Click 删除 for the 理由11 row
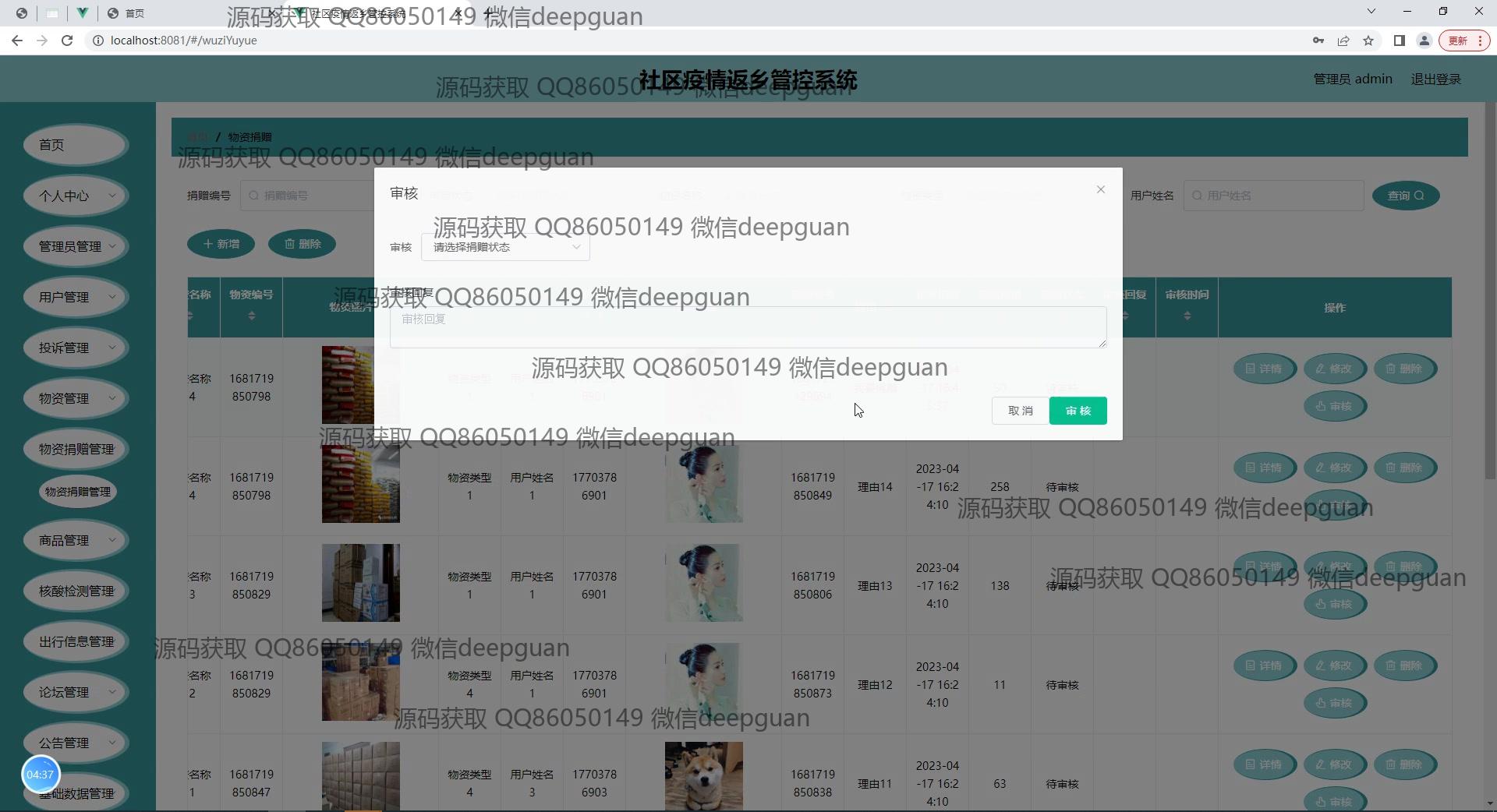The width and height of the screenshot is (1497, 812). [1405, 764]
